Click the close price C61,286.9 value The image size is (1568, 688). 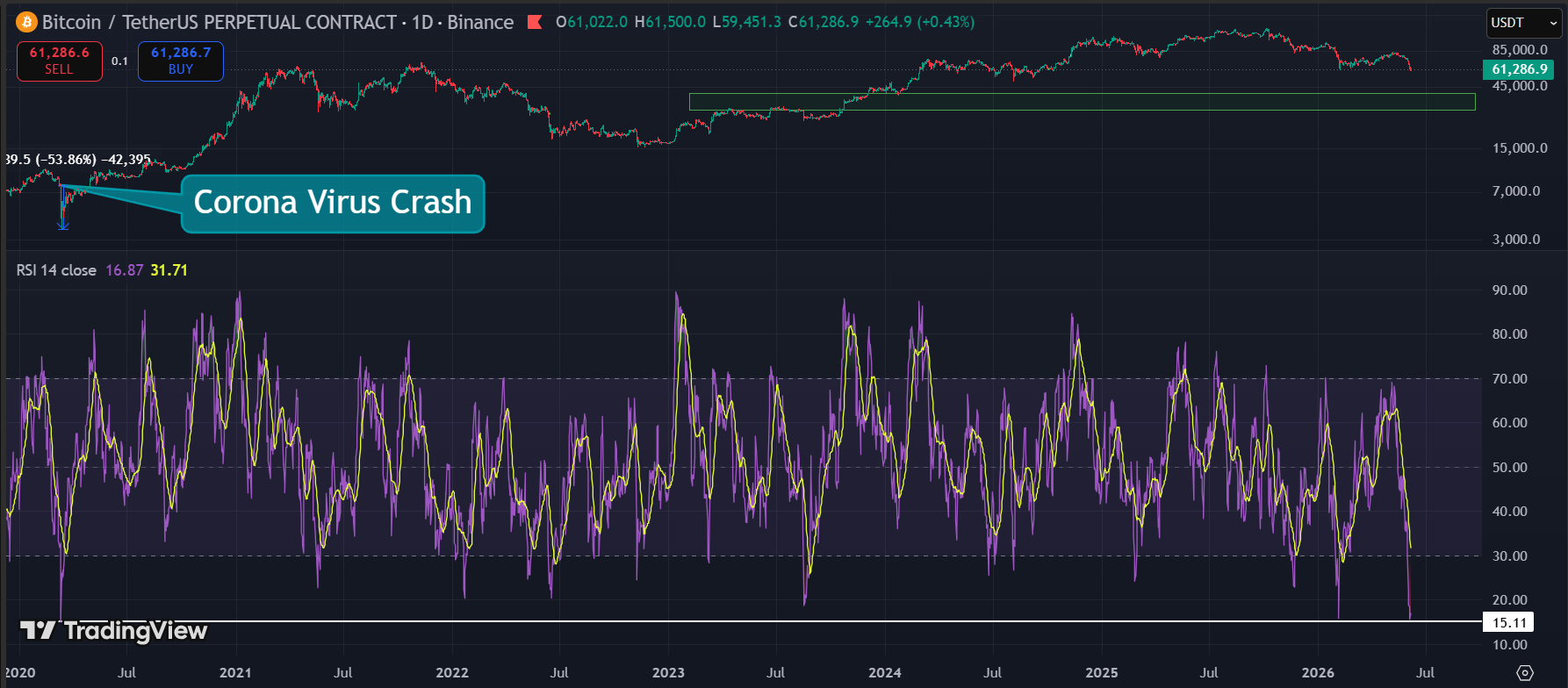coord(824,22)
